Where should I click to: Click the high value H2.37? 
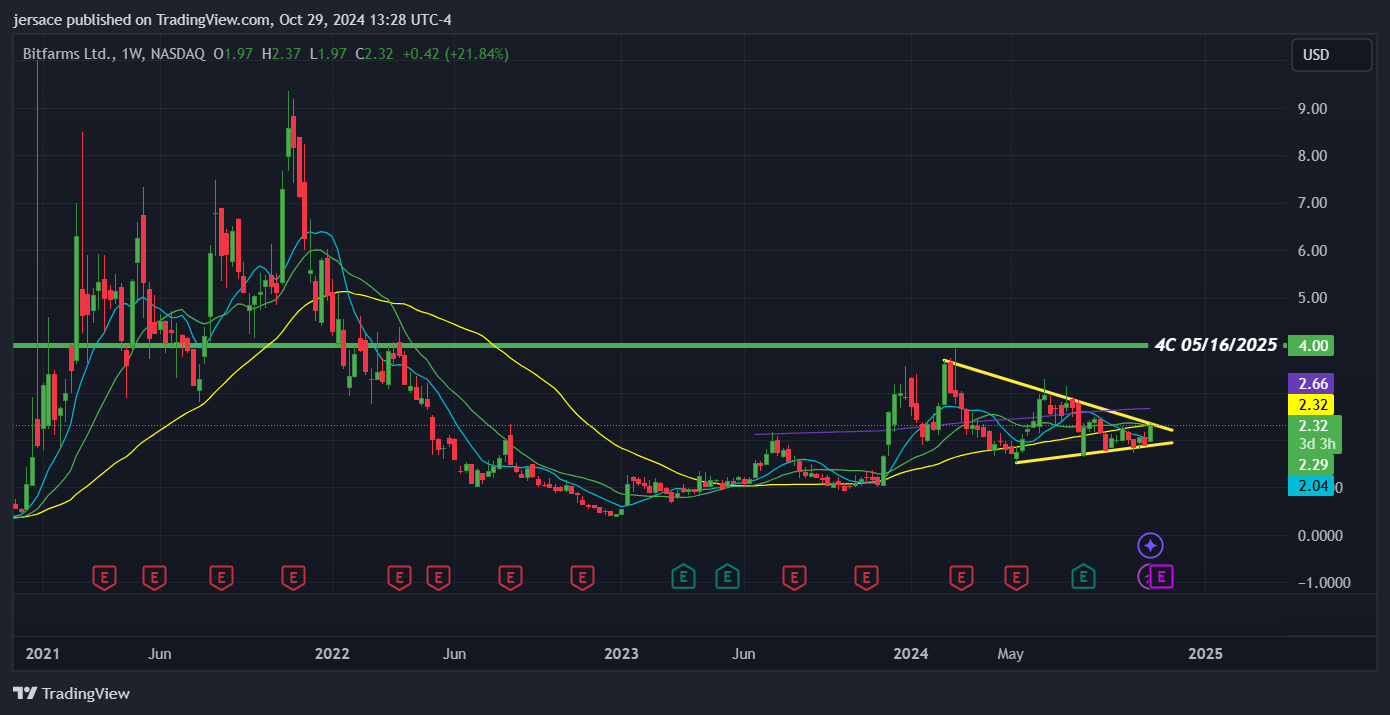click(x=281, y=54)
